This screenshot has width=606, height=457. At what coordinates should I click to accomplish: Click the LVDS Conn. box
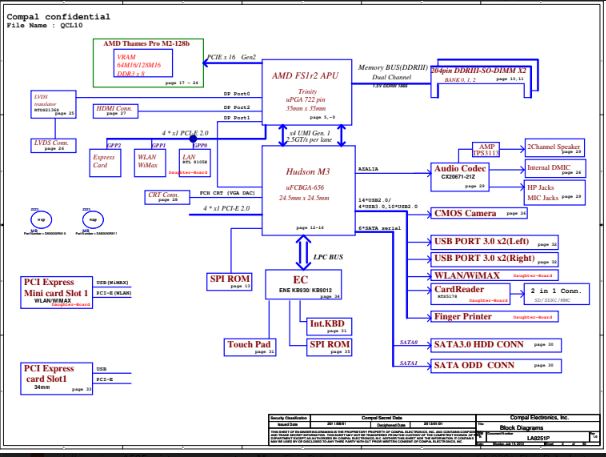pos(53,145)
